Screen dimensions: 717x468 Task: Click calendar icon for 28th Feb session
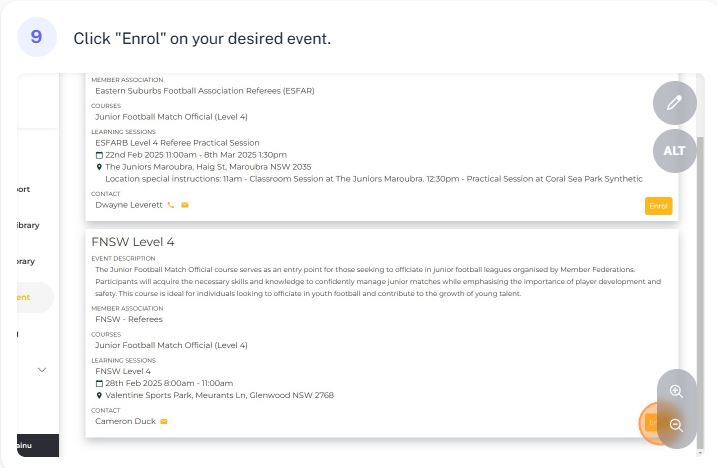pyautogui.click(x=99, y=383)
